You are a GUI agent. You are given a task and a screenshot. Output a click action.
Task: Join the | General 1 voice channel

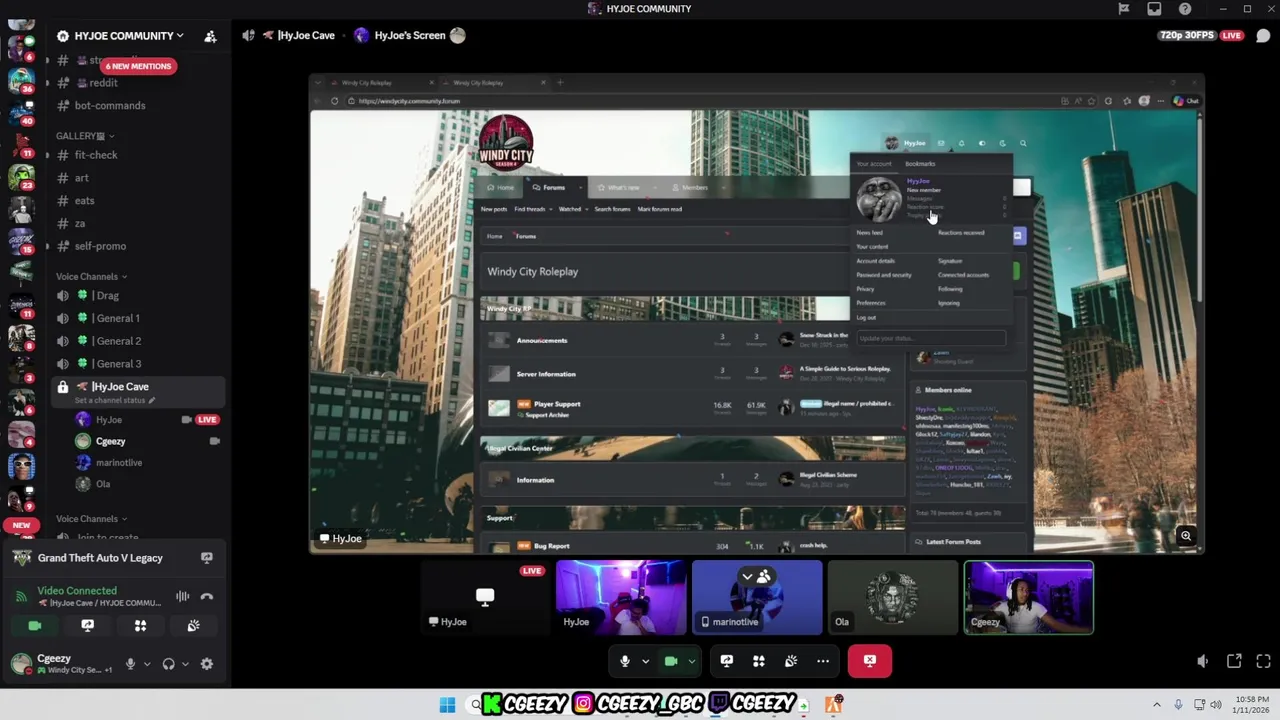coord(139,318)
